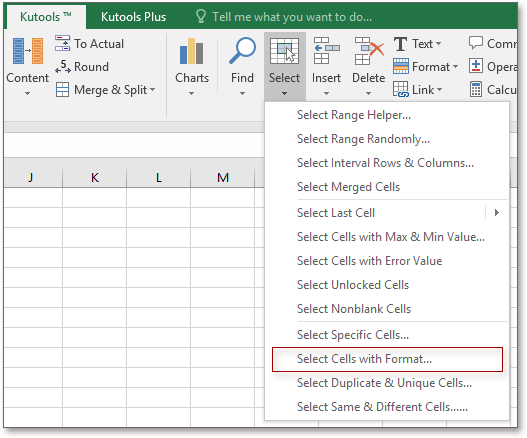527x438 pixels.
Task: Click the Delete cells icon
Action: pyautogui.click(x=369, y=50)
